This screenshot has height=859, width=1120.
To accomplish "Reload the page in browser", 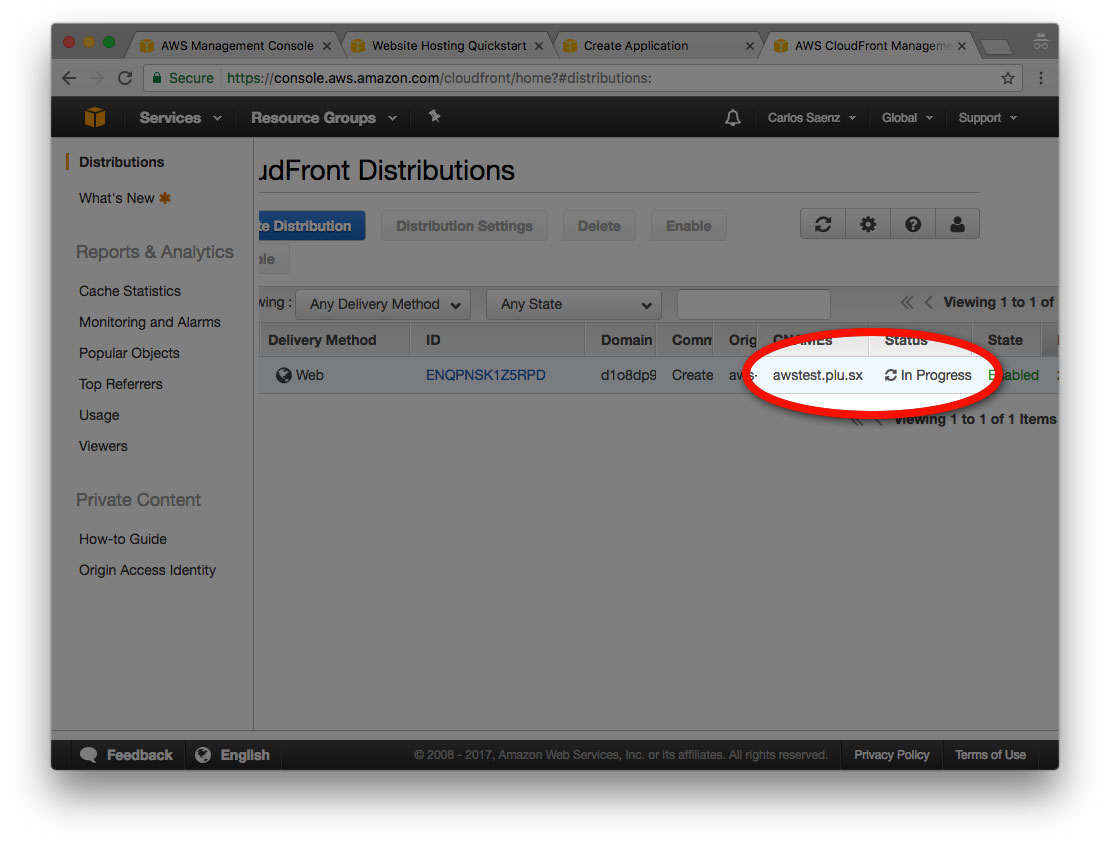I will click(125, 78).
